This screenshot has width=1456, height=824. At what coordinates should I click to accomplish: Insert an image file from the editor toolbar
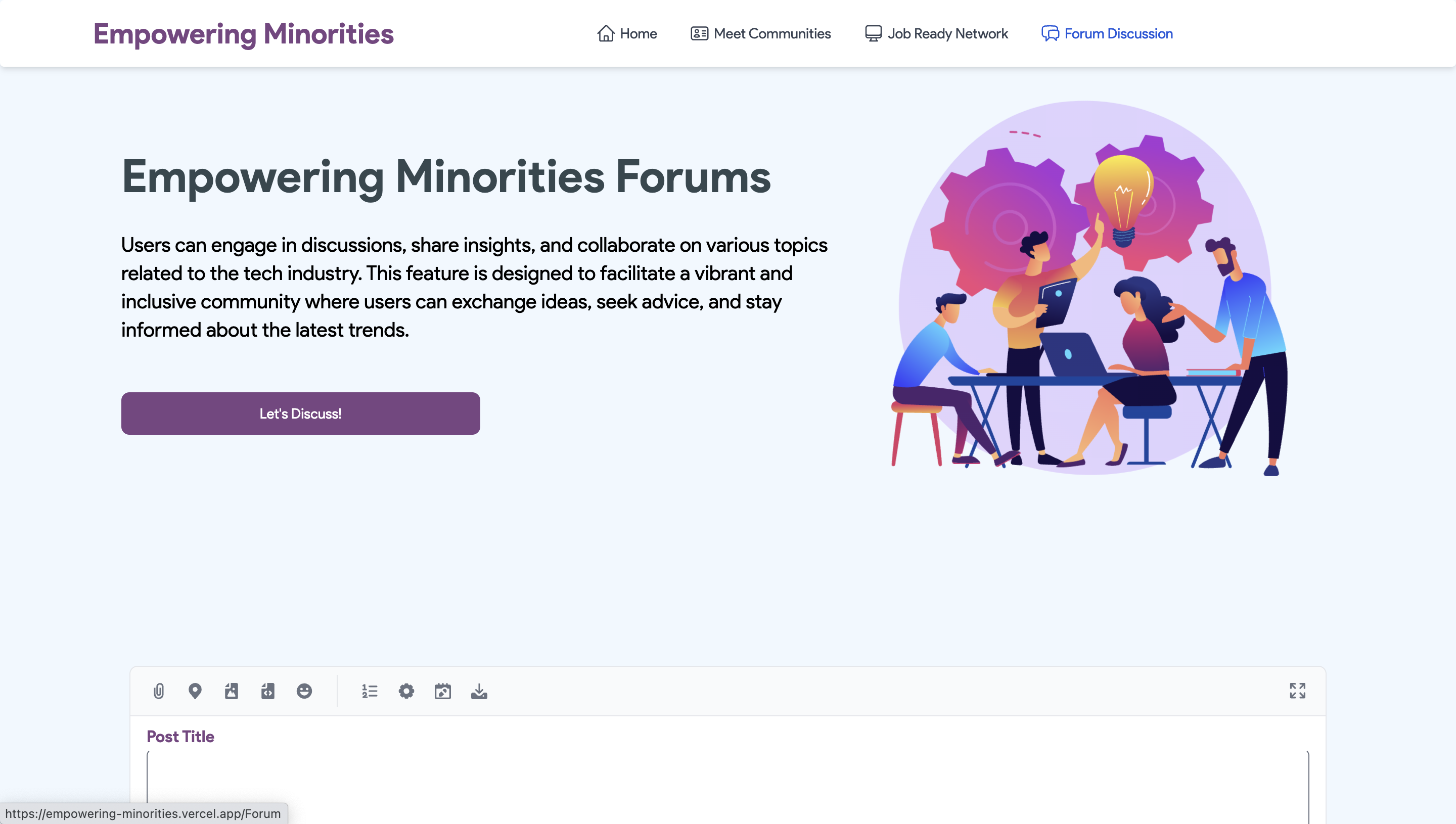click(x=232, y=691)
